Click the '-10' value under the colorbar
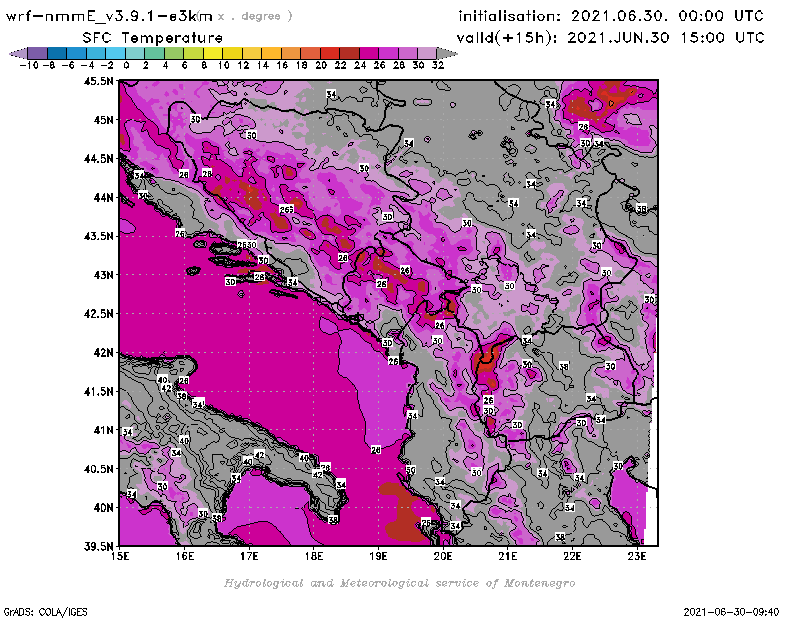Viewport: 800px width, 618px height. point(29,65)
